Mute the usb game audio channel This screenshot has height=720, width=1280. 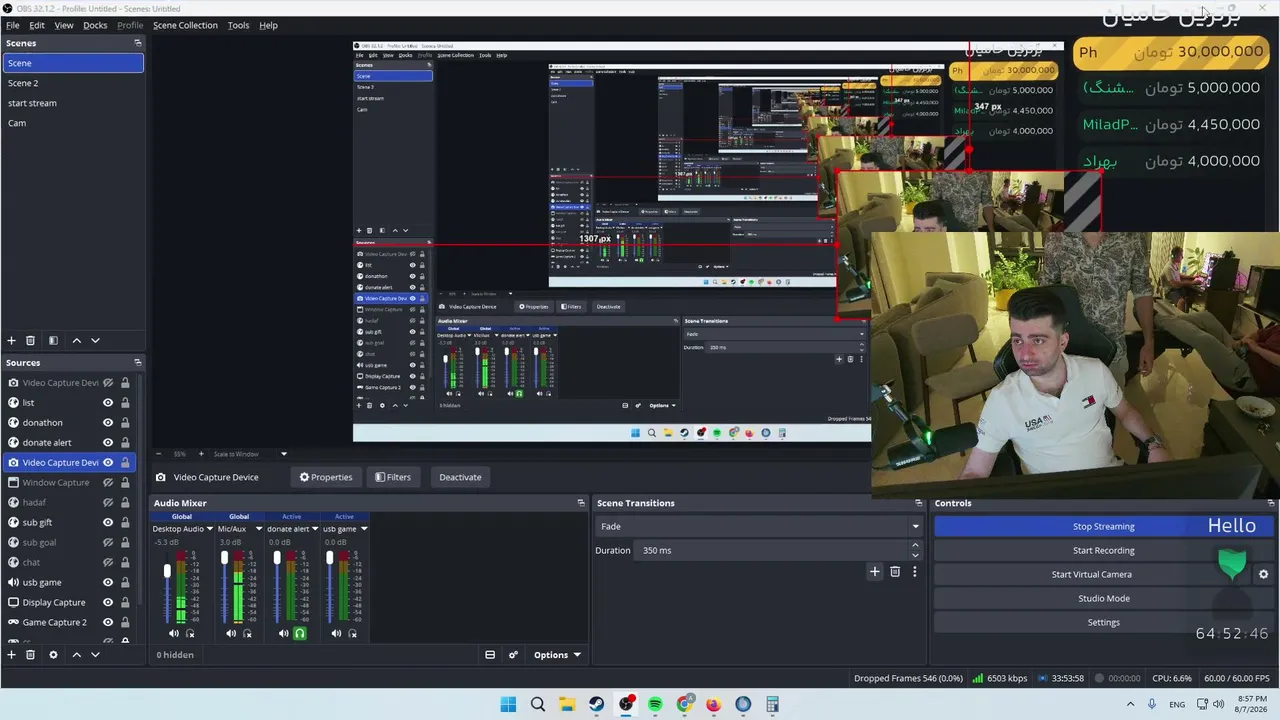[x=336, y=633]
